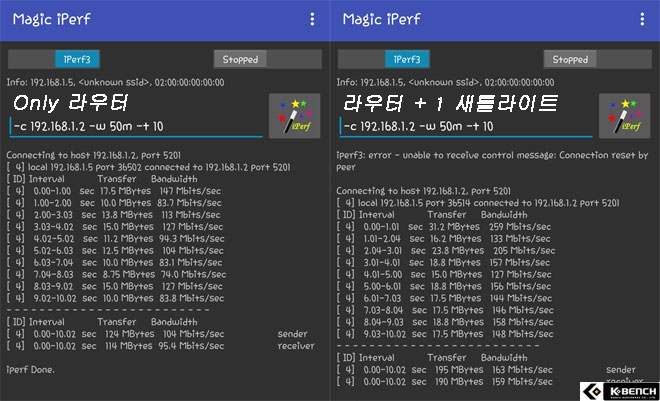Focus the command input field in right panel
Image resolution: width=660 pixels, height=401 pixels.
click(x=466, y=127)
